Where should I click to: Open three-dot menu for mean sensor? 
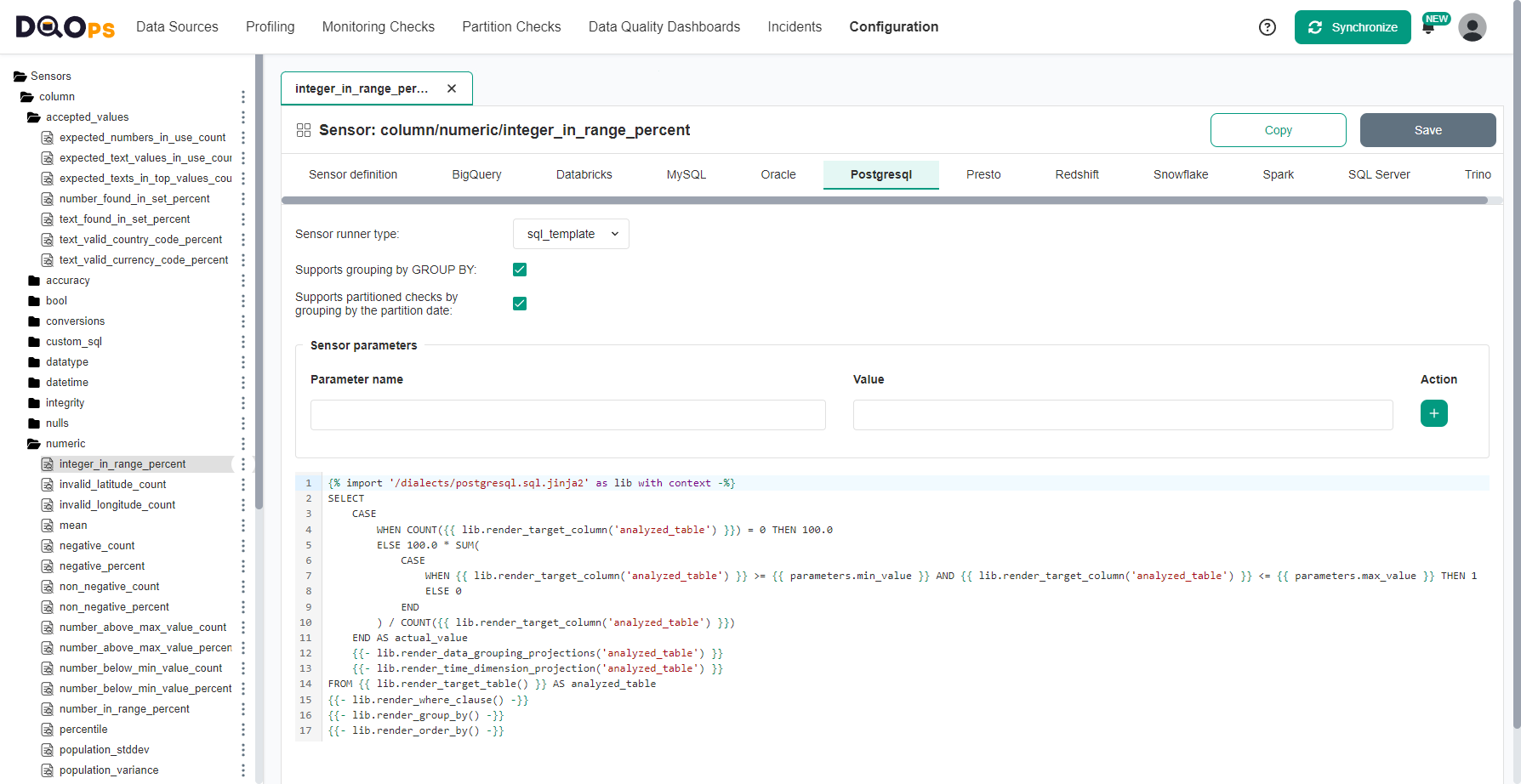click(x=243, y=526)
